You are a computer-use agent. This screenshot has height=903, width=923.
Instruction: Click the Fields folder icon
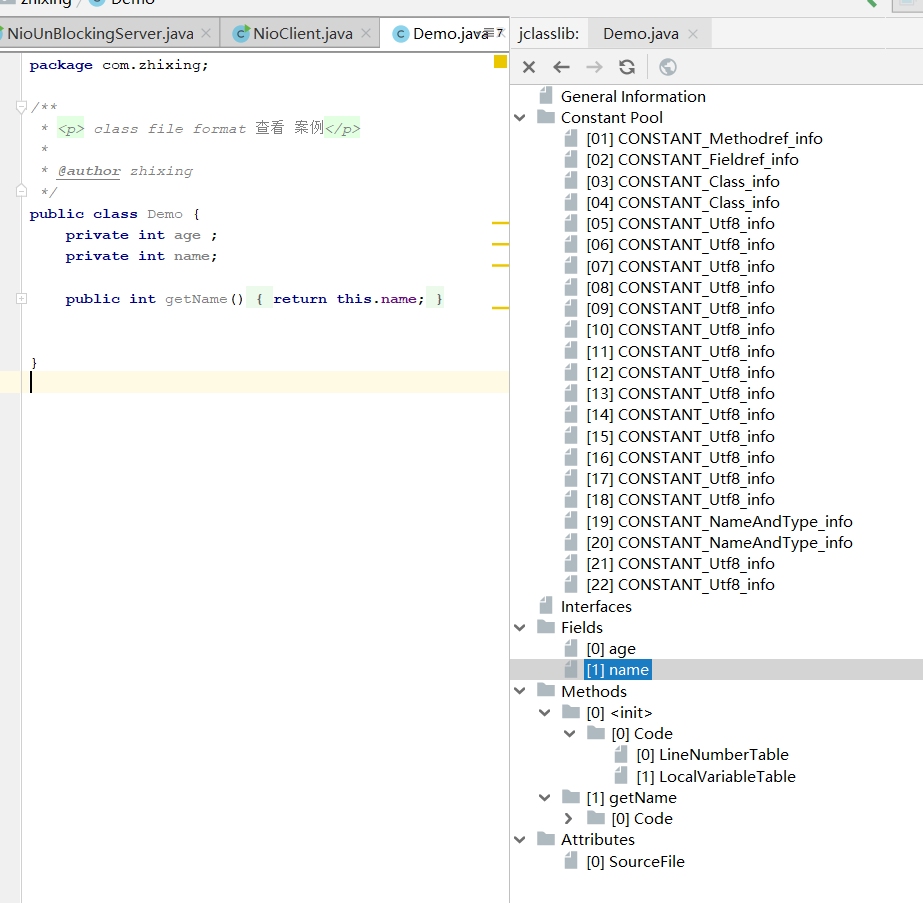[546, 627]
